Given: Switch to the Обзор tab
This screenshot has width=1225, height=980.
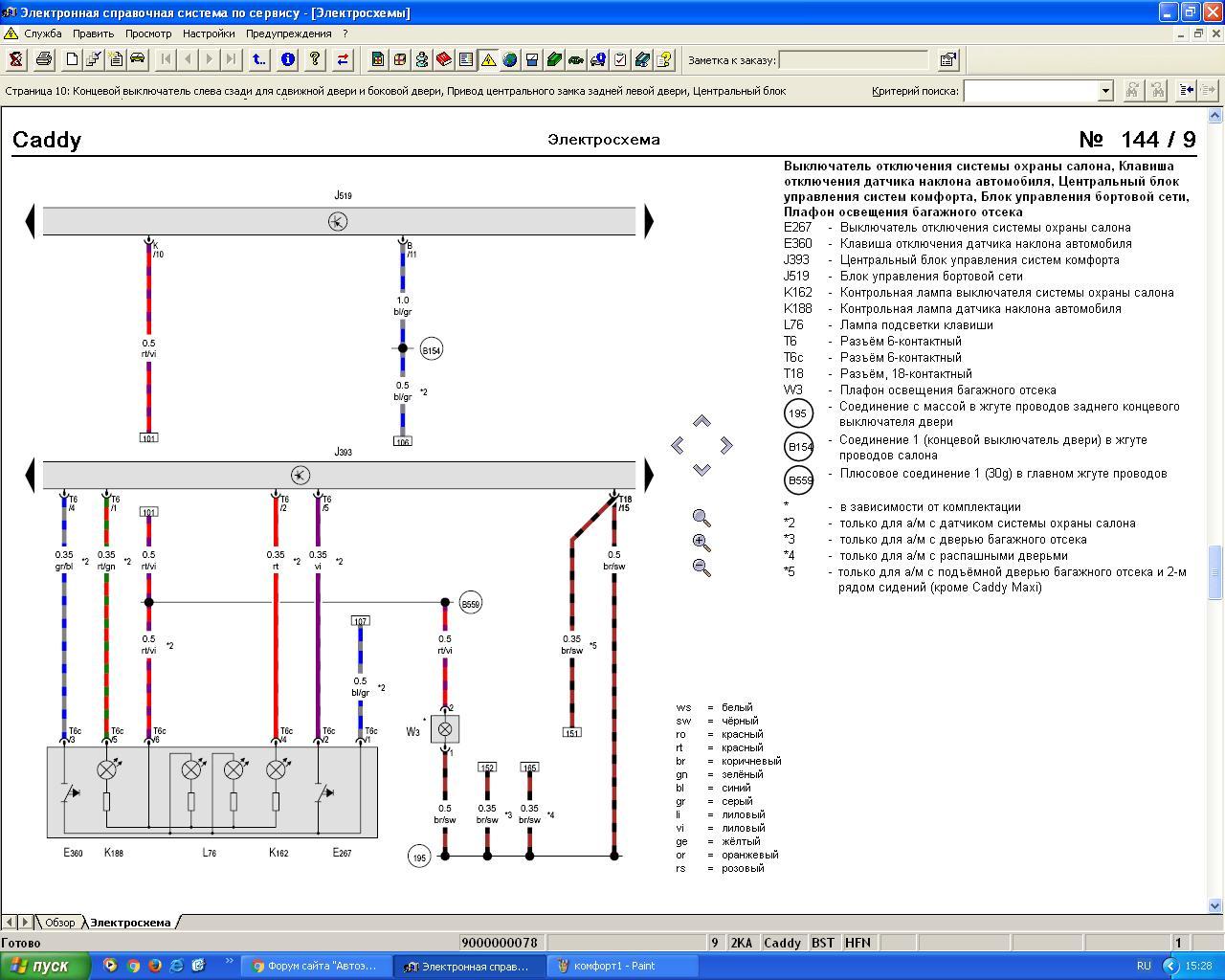Looking at the screenshot, I should (x=59, y=923).
